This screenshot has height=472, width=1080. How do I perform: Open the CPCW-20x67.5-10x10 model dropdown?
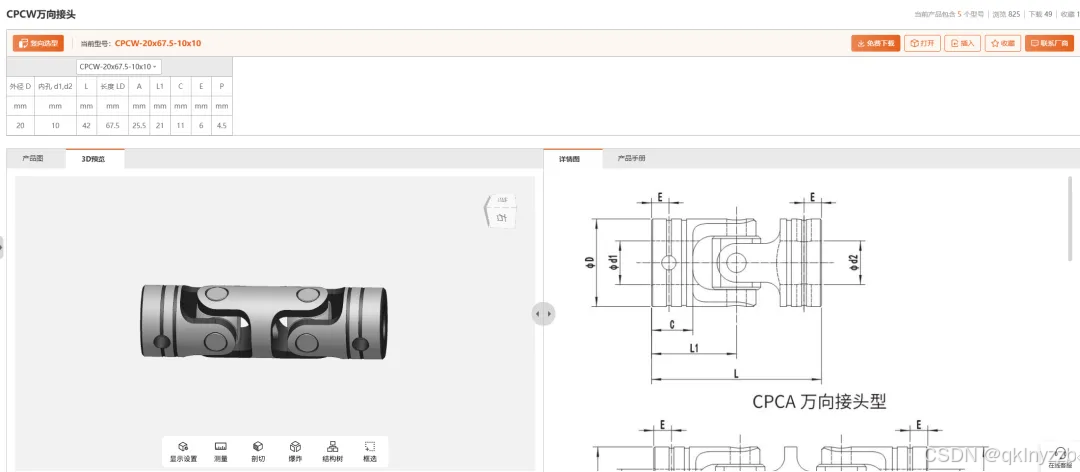pos(118,67)
